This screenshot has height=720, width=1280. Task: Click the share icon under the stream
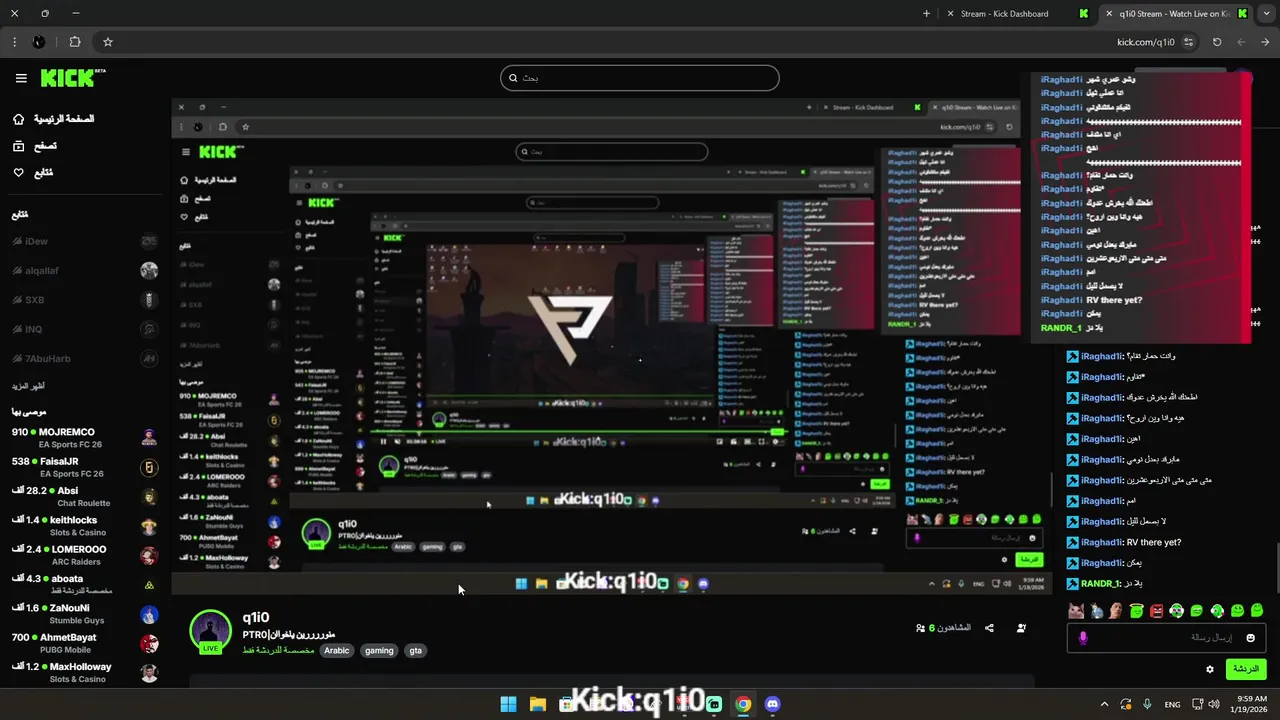pyautogui.click(x=989, y=628)
